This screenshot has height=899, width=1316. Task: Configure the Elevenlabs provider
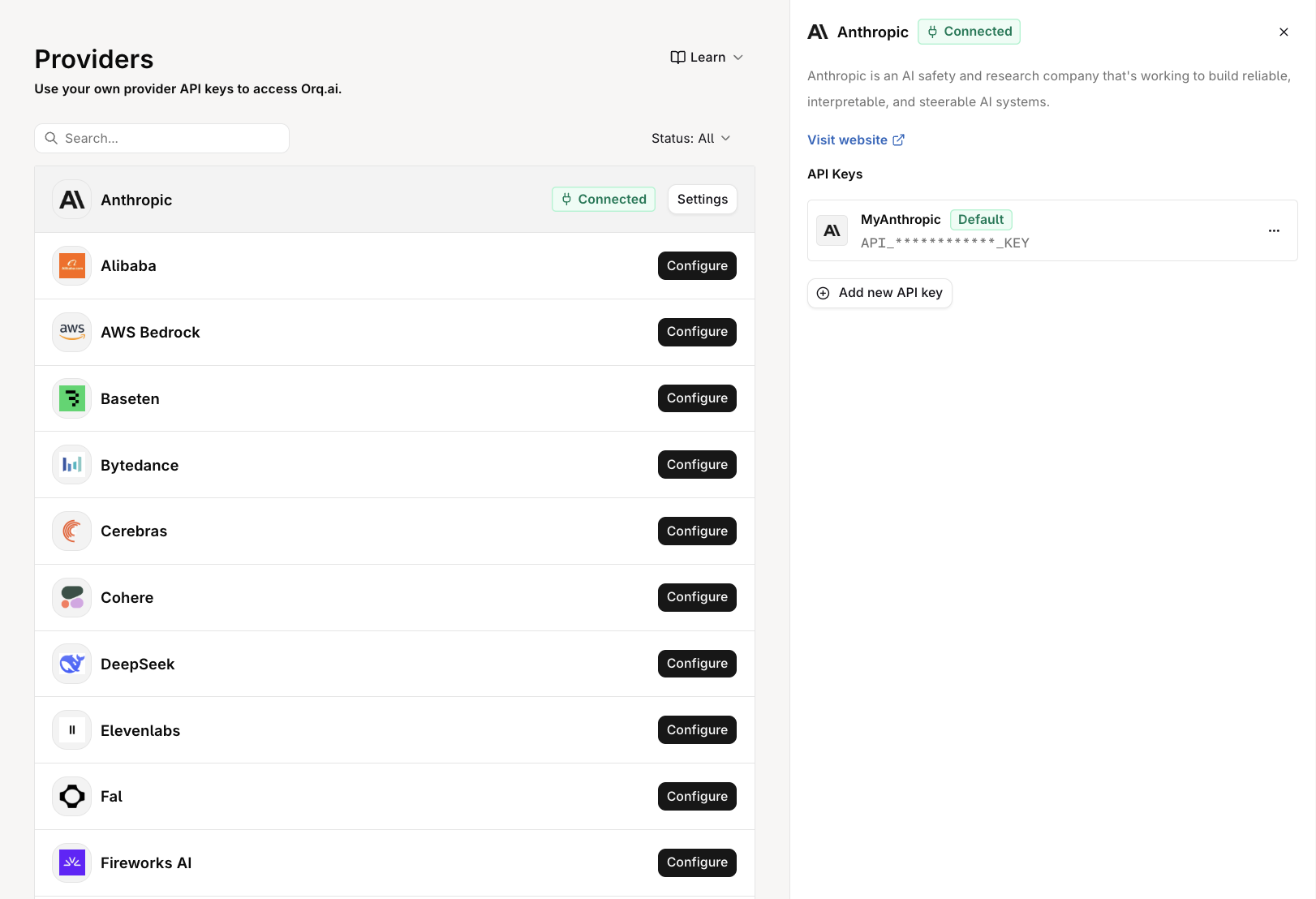point(697,730)
